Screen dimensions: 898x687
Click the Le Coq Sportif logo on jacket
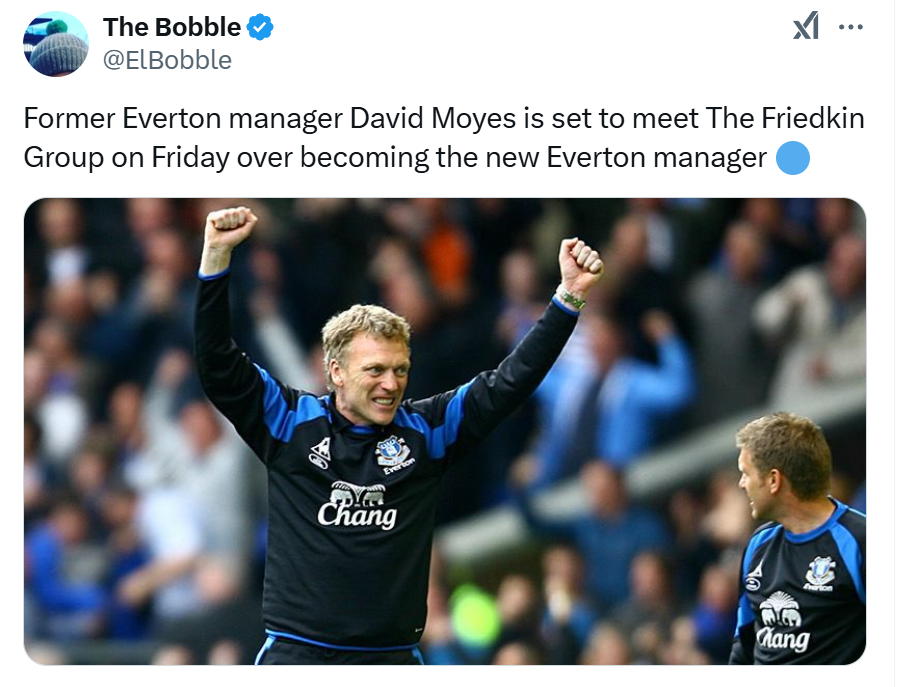click(320, 452)
